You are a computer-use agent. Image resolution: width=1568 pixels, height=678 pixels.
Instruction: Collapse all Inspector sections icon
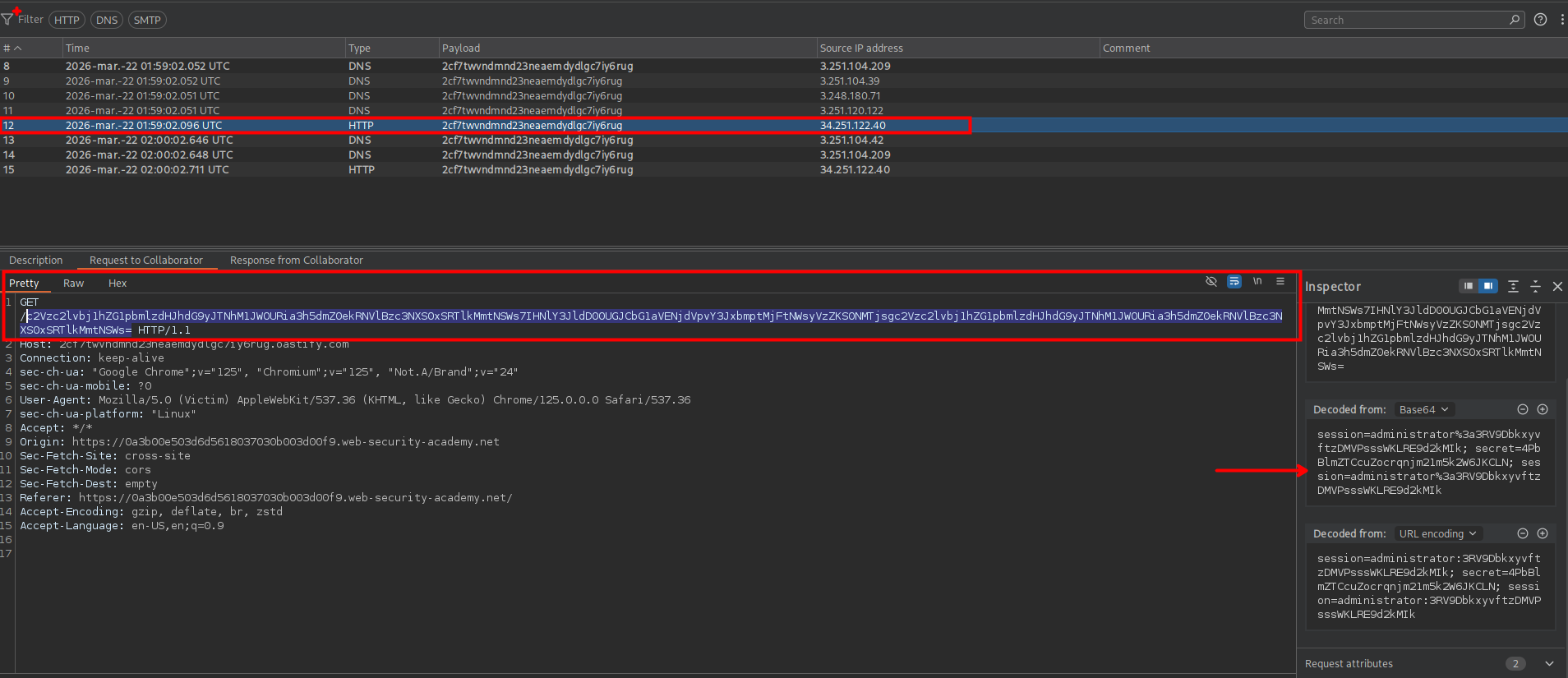pyautogui.click(x=1535, y=286)
